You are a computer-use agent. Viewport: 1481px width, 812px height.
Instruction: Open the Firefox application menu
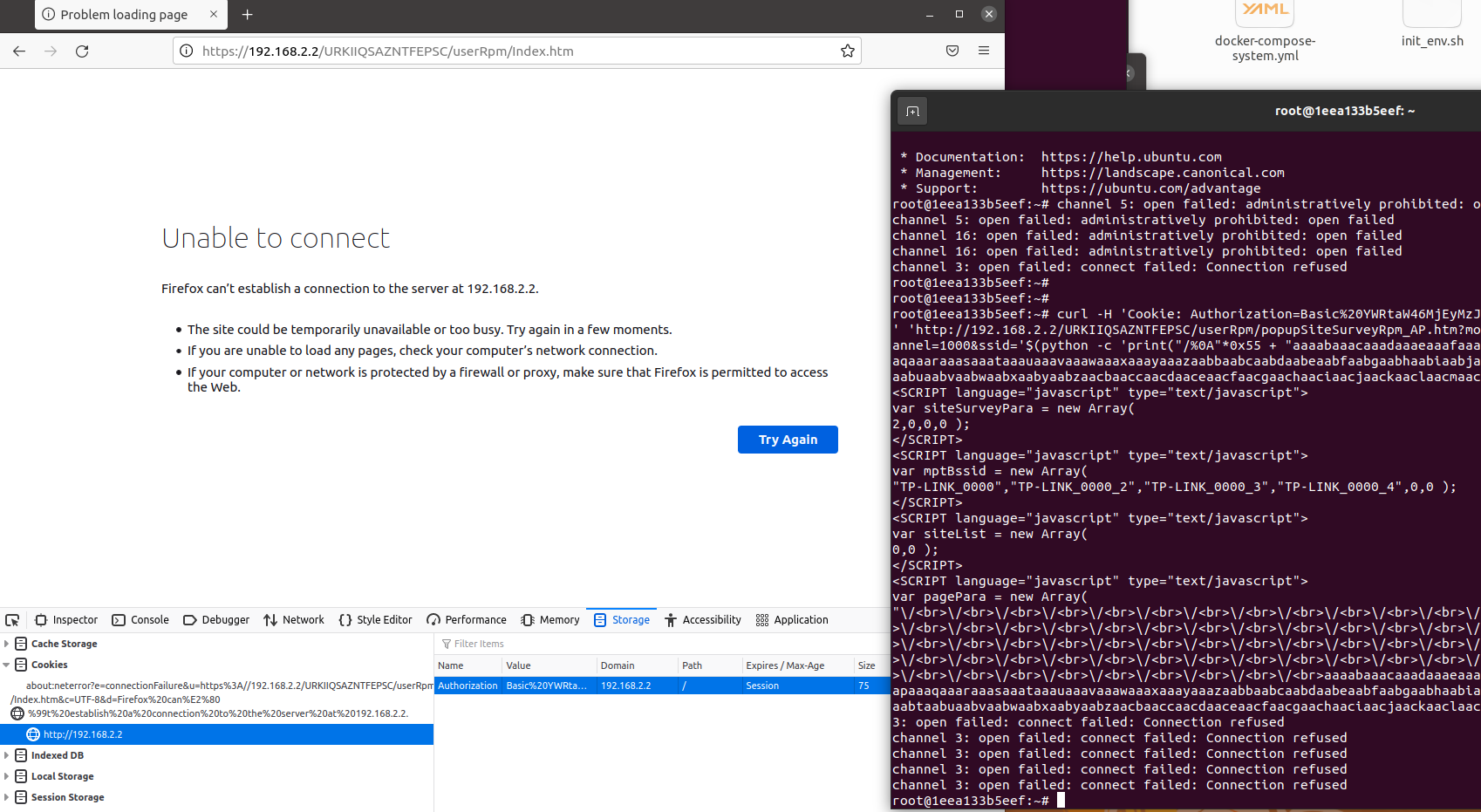(984, 51)
